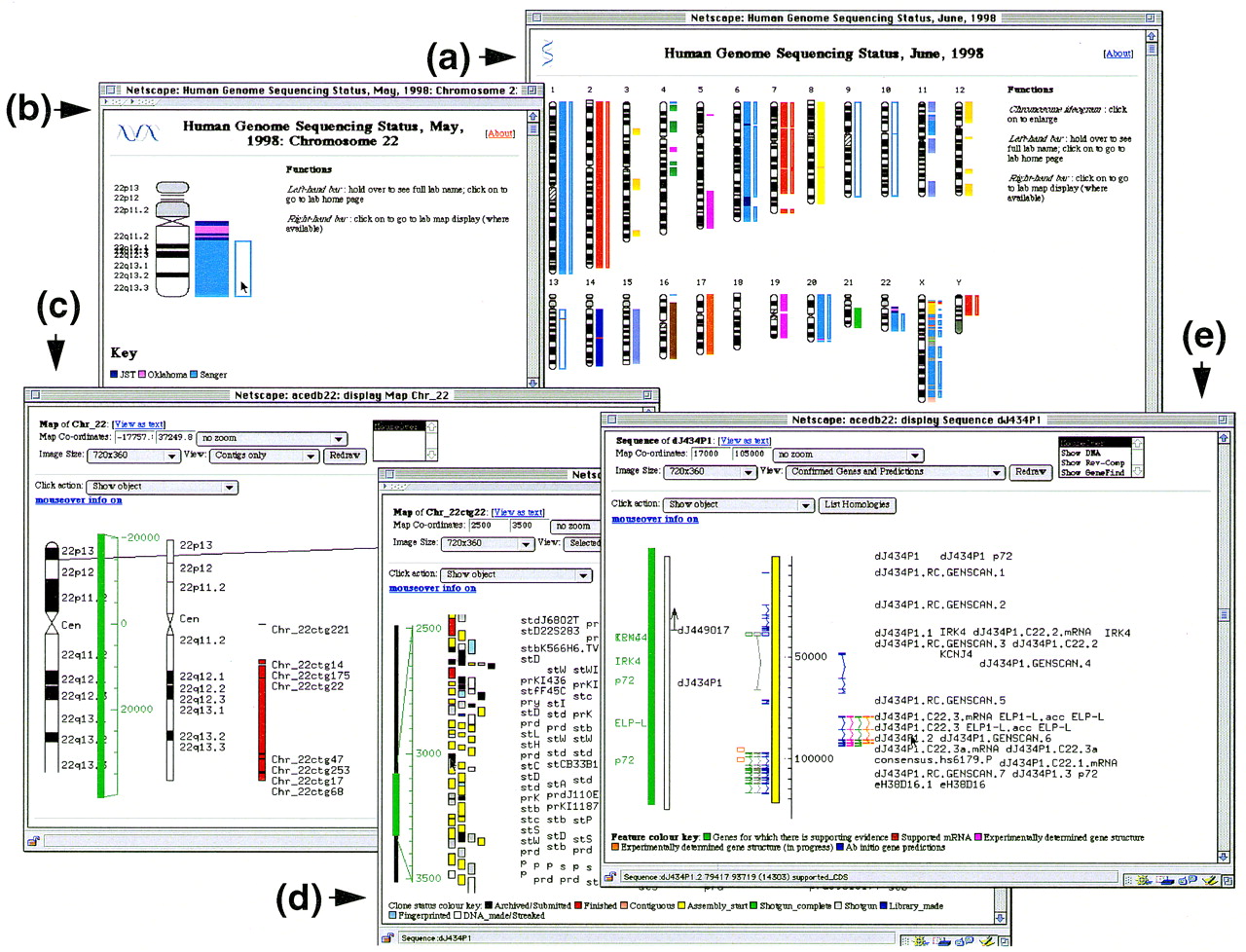Select 'Show Rev-Comp' in the Sequence window list box
1246x952 pixels.
(x=1093, y=463)
